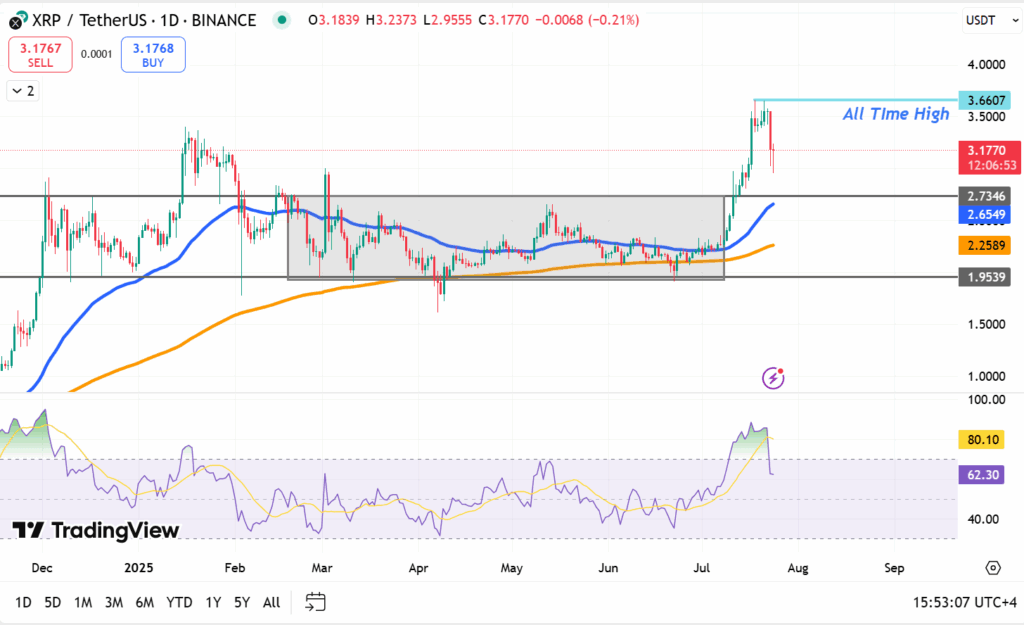Click the Jul label on time axis

point(701,568)
